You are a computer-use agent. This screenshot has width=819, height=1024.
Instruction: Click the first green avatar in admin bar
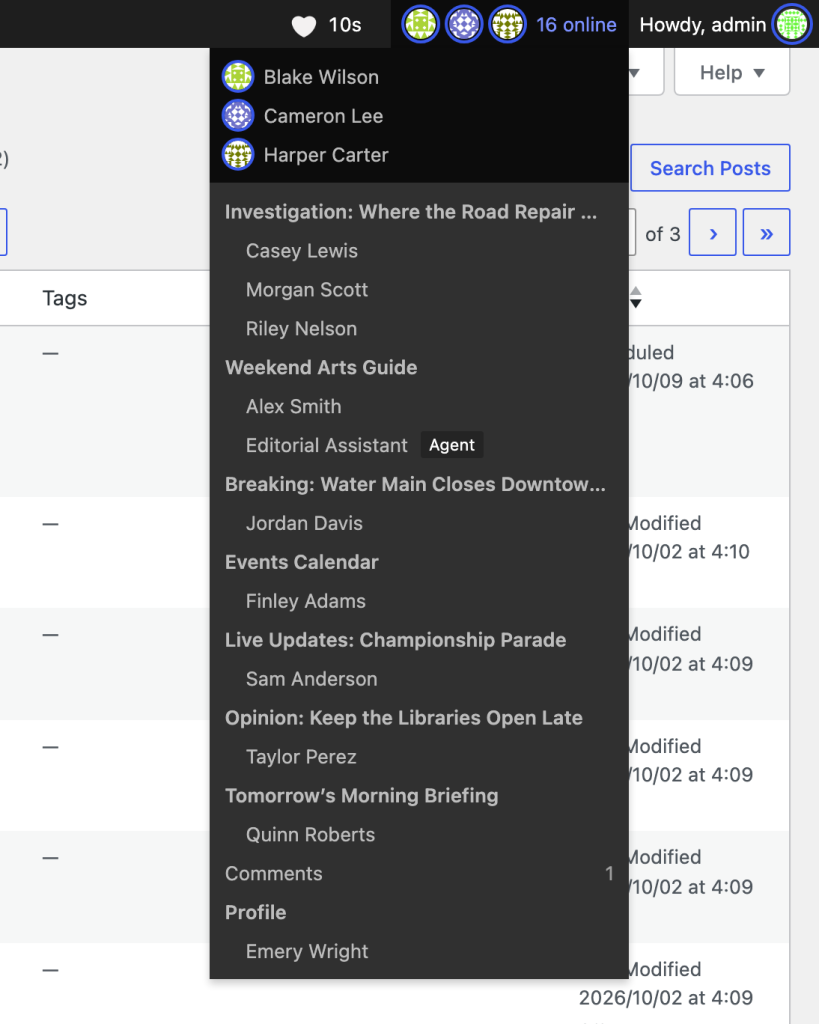tap(420, 24)
